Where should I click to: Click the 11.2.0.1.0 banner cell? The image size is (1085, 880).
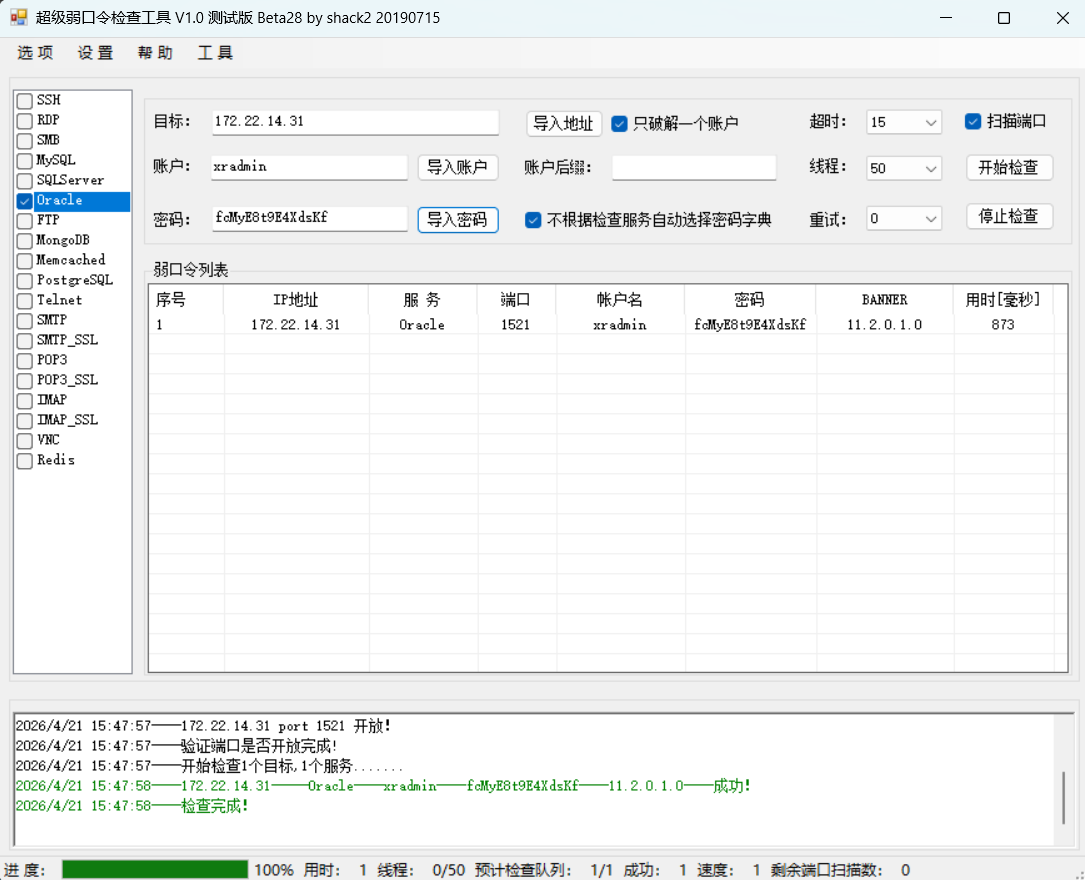(x=884, y=324)
